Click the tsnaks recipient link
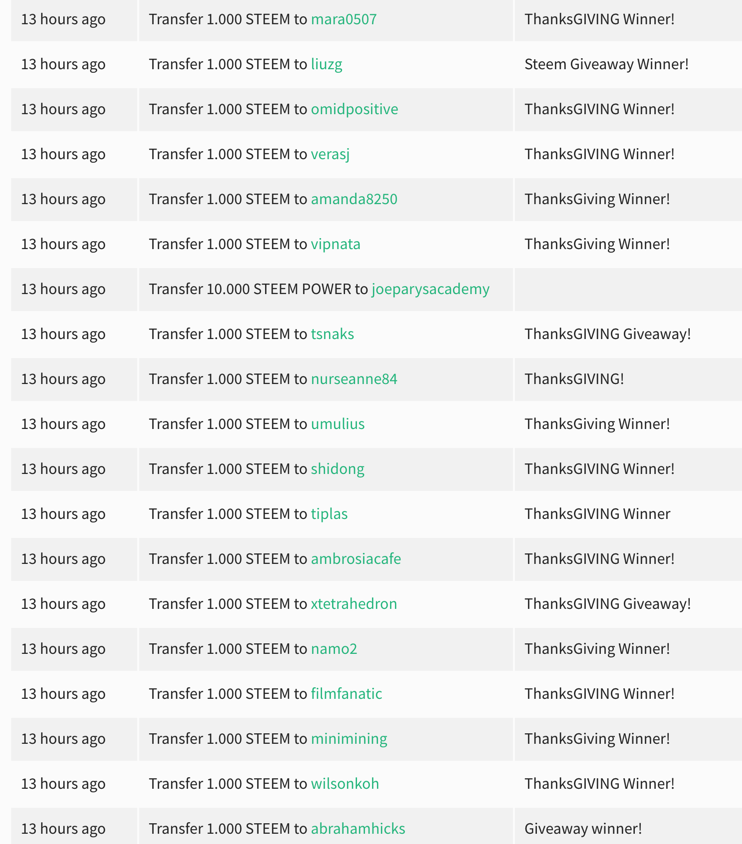This screenshot has height=844, width=742. tap(332, 334)
